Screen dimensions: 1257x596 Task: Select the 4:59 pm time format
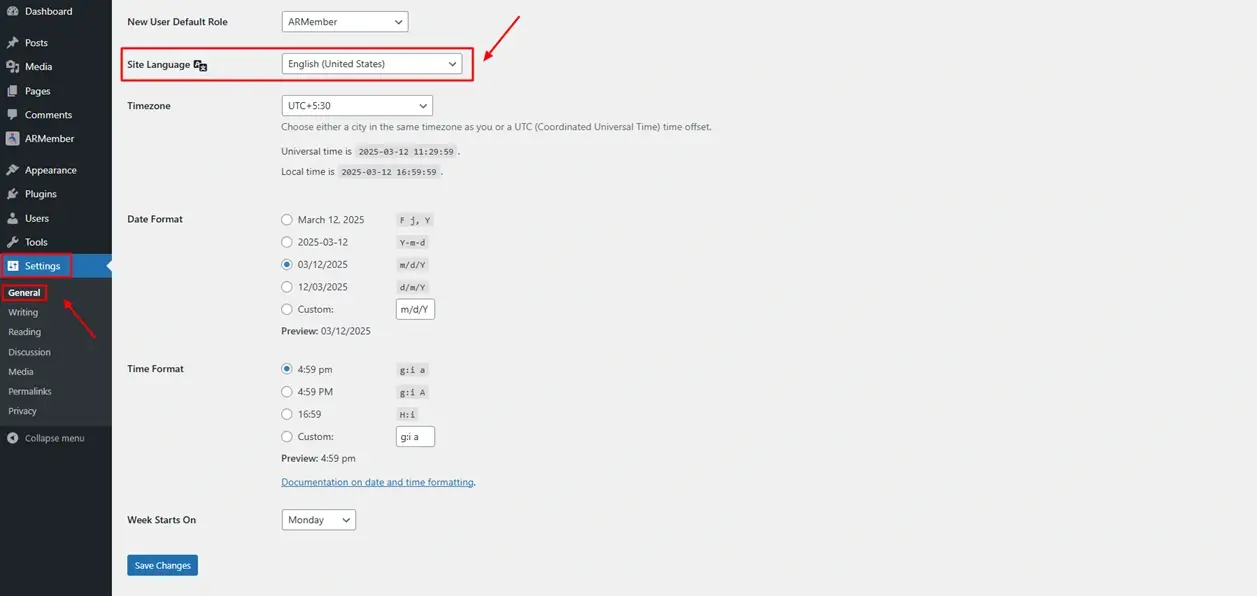click(x=287, y=369)
